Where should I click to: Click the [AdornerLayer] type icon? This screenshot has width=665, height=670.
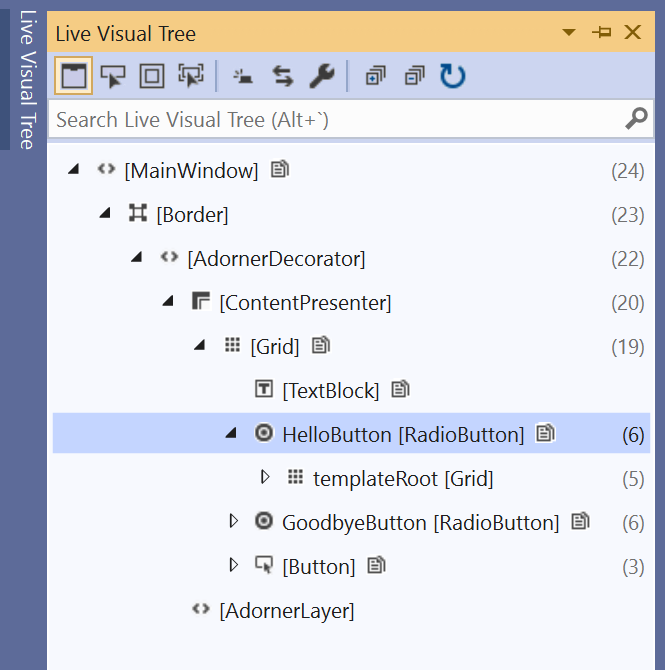coord(201,609)
